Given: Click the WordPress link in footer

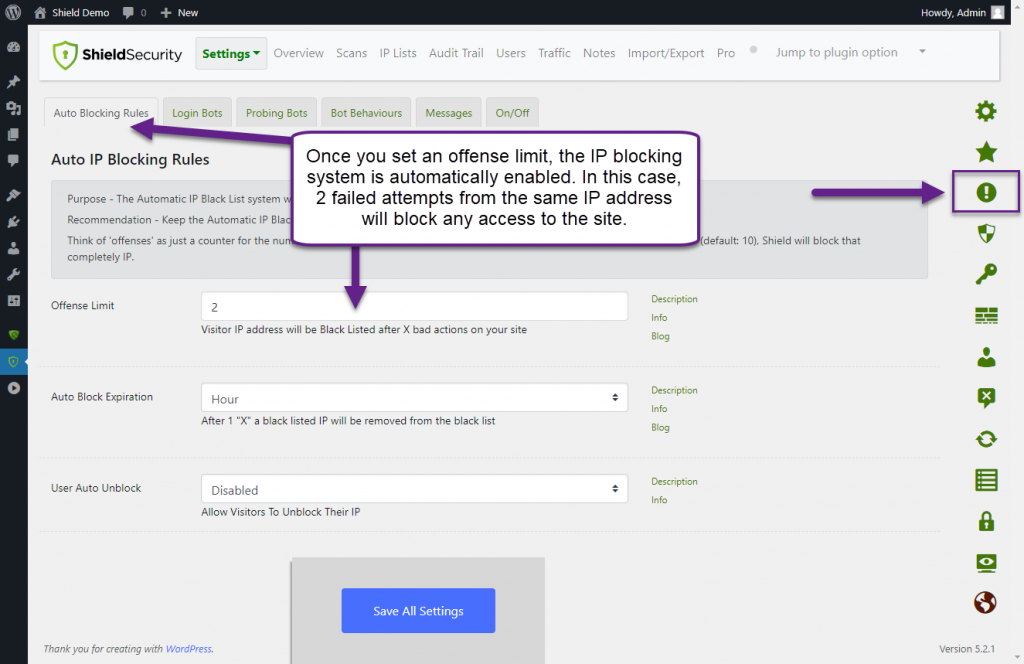Looking at the screenshot, I should pyautogui.click(x=189, y=648).
